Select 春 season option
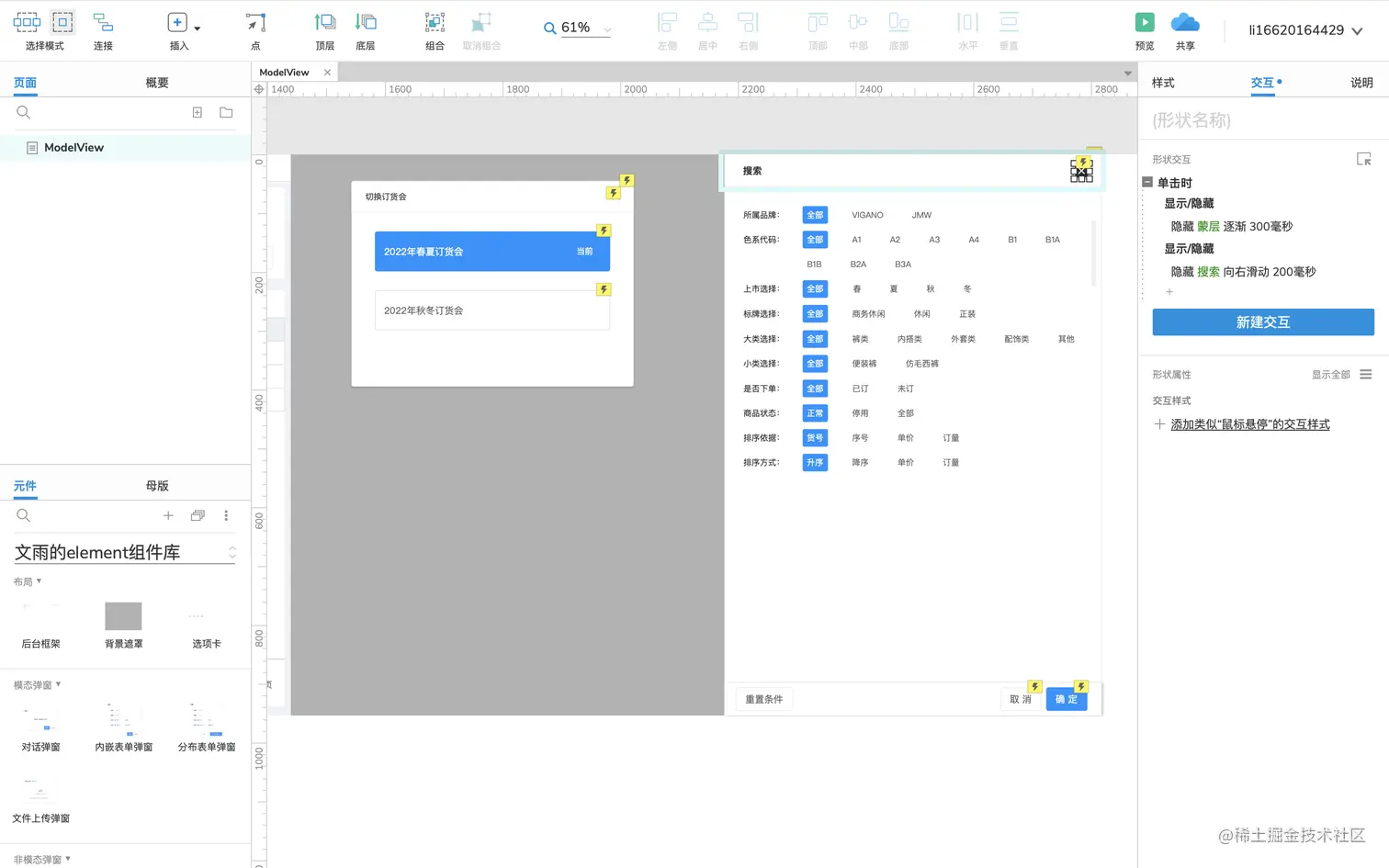1389x868 pixels. tap(857, 288)
